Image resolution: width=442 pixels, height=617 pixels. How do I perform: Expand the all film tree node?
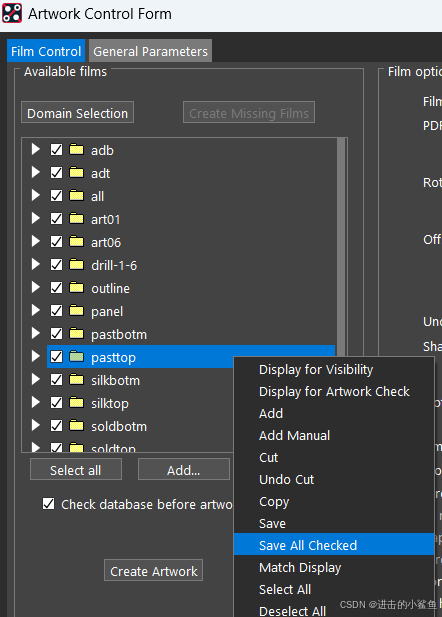(x=36, y=196)
